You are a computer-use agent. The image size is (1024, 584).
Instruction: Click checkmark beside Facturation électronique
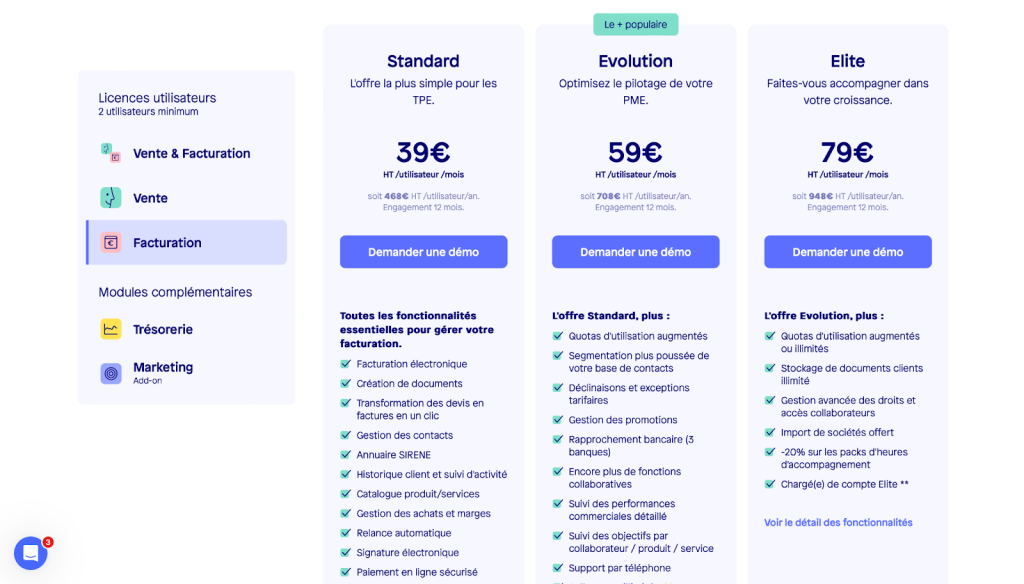[345, 364]
